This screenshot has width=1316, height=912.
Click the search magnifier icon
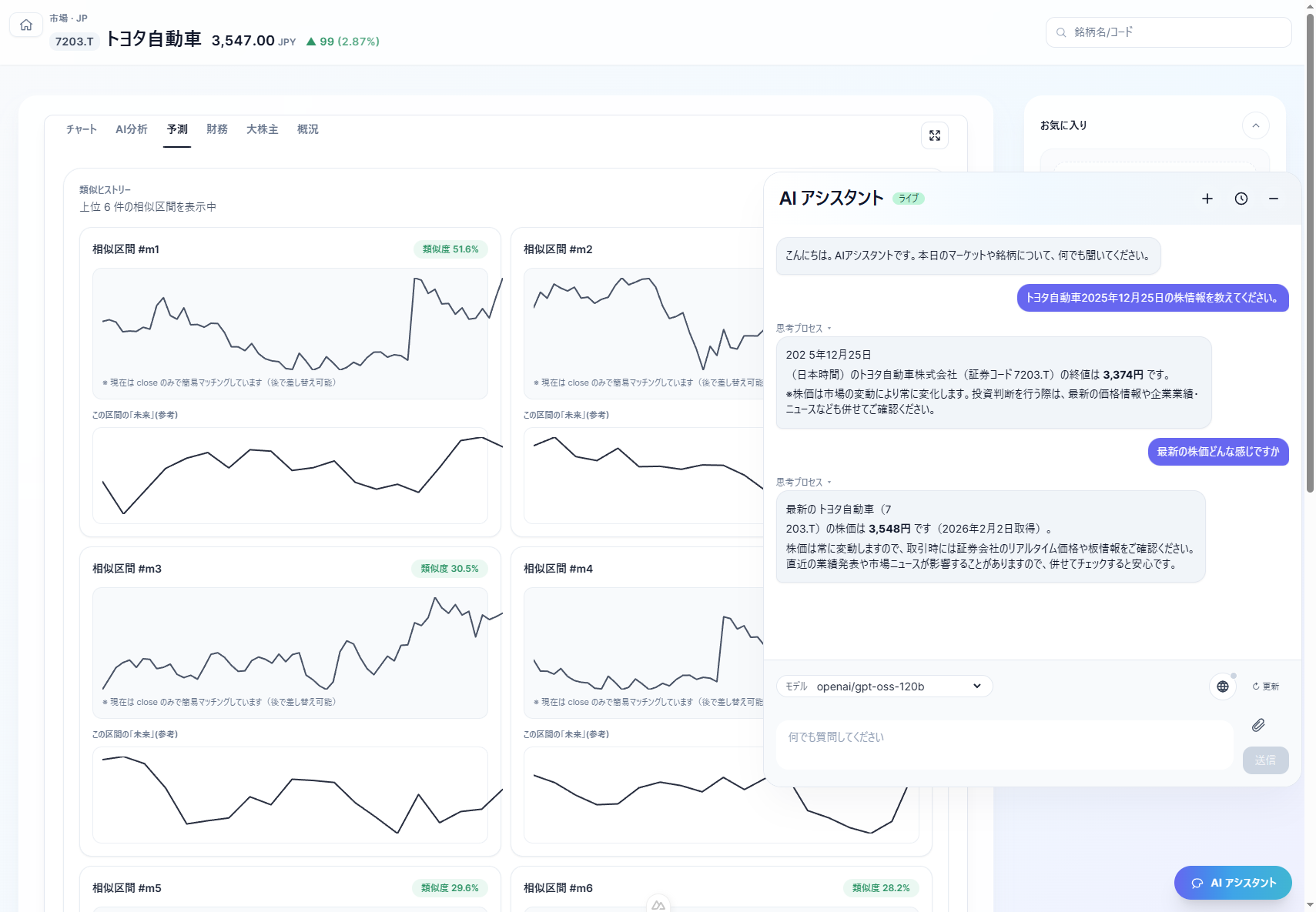(1061, 32)
